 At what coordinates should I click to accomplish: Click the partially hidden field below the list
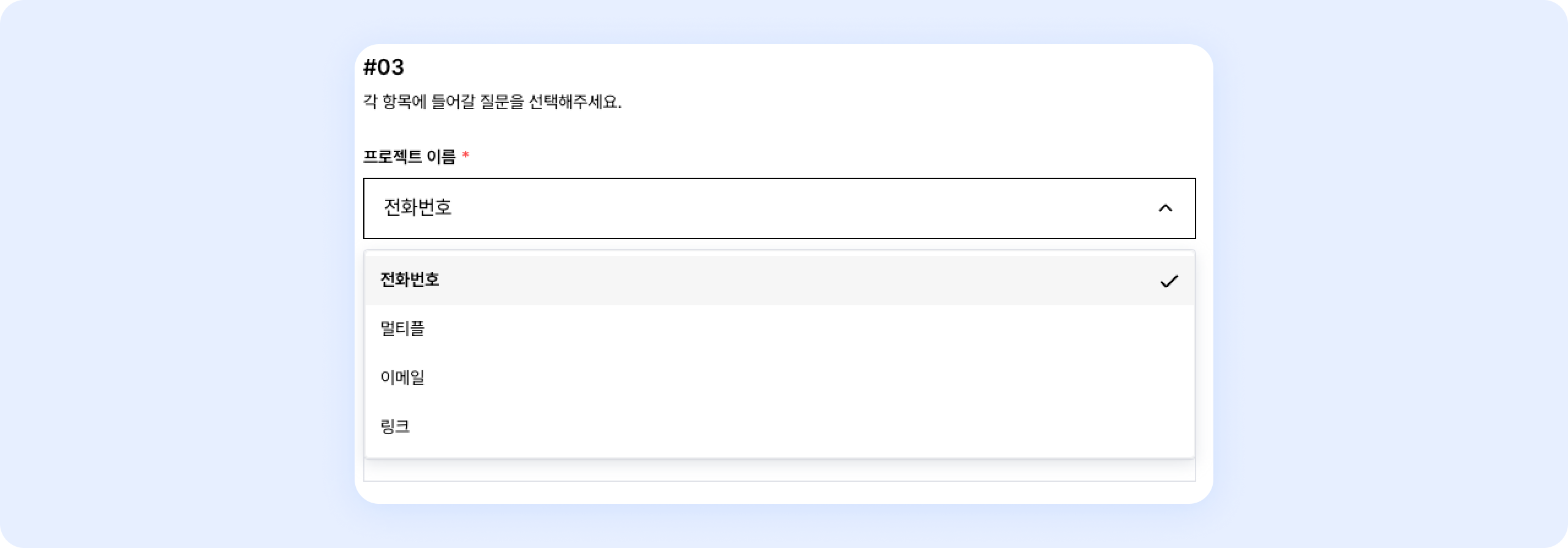tap(779, 470)
